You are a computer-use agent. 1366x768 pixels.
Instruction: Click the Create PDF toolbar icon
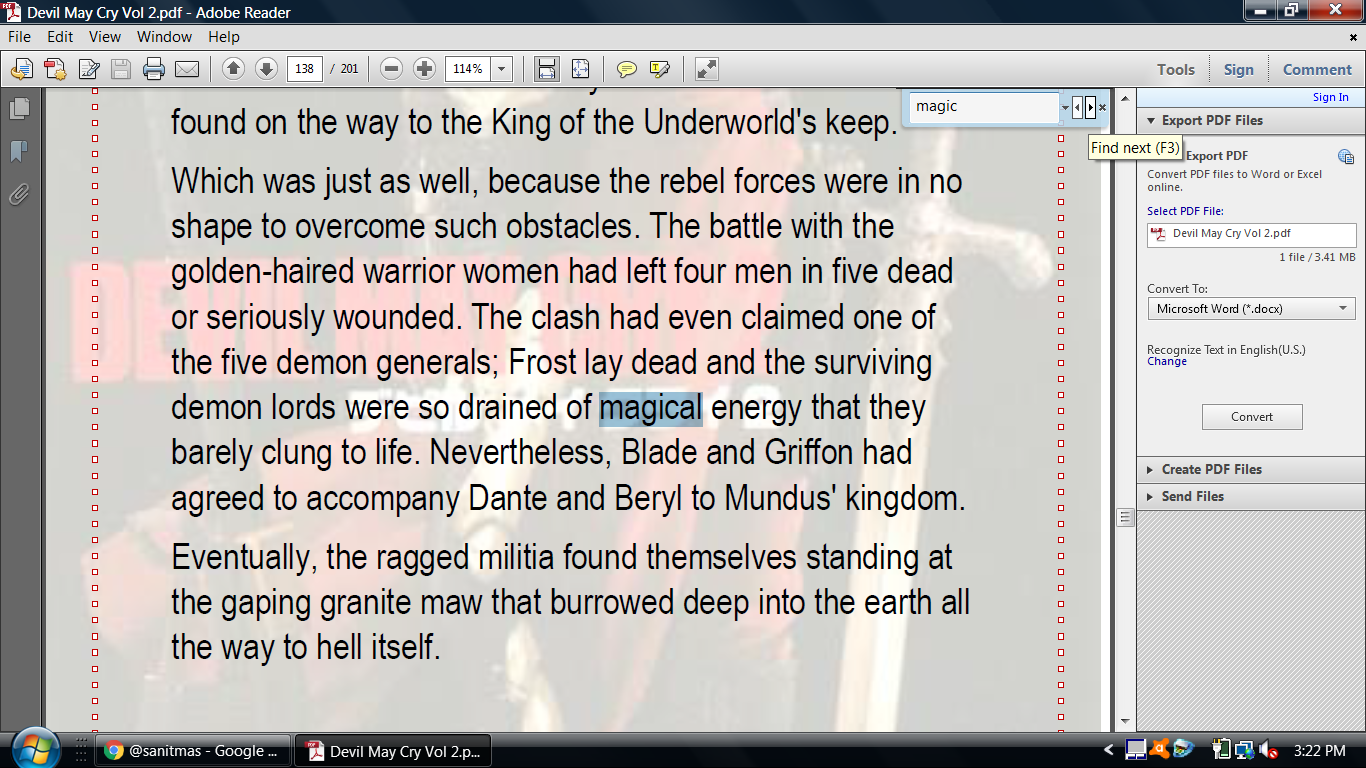54,69
